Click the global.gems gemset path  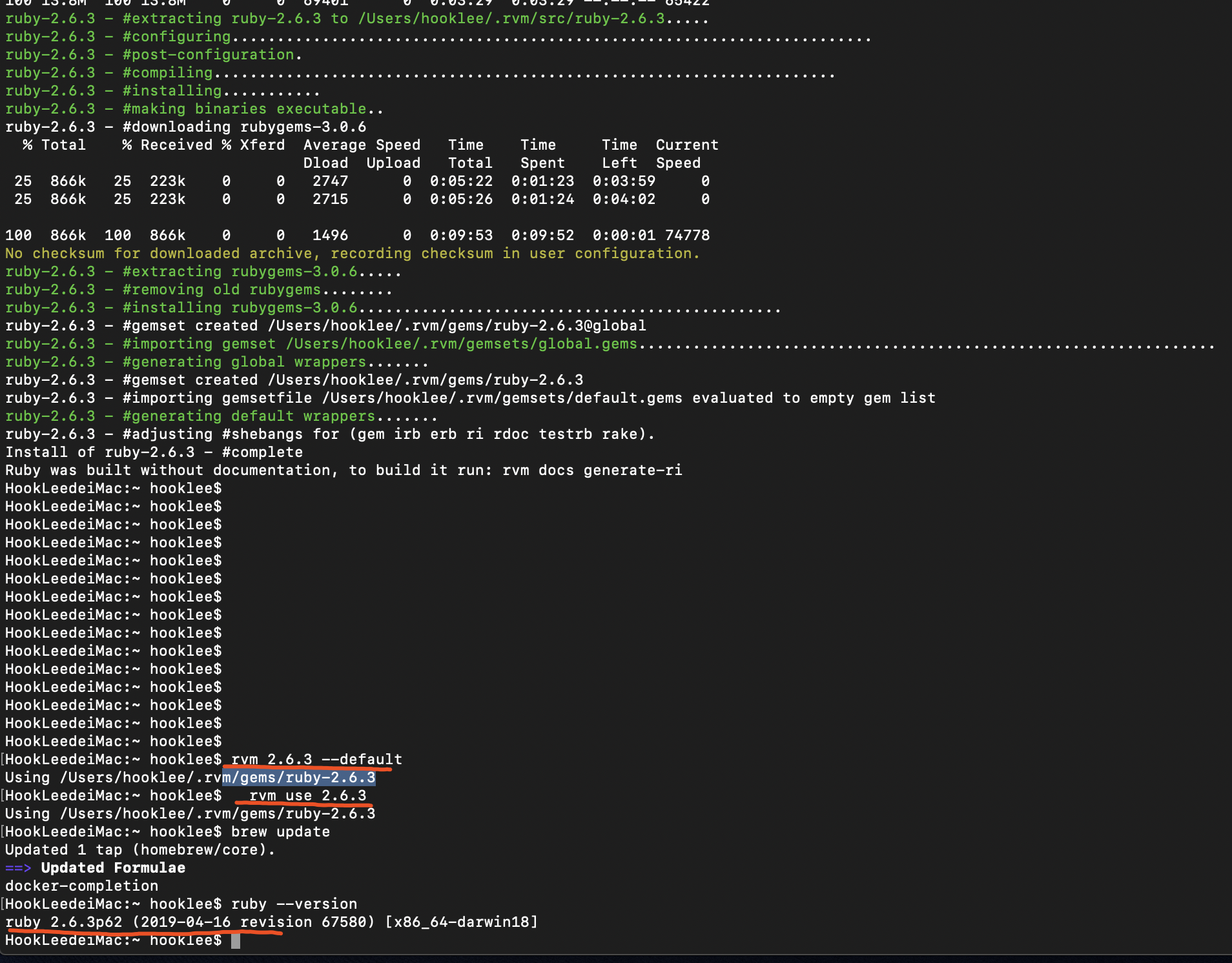462,344
